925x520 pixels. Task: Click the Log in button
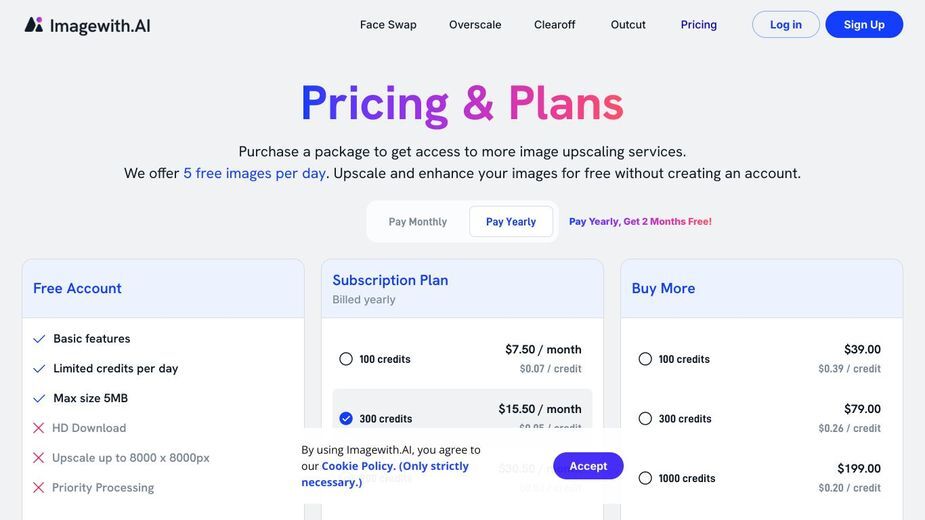point(786,24)
